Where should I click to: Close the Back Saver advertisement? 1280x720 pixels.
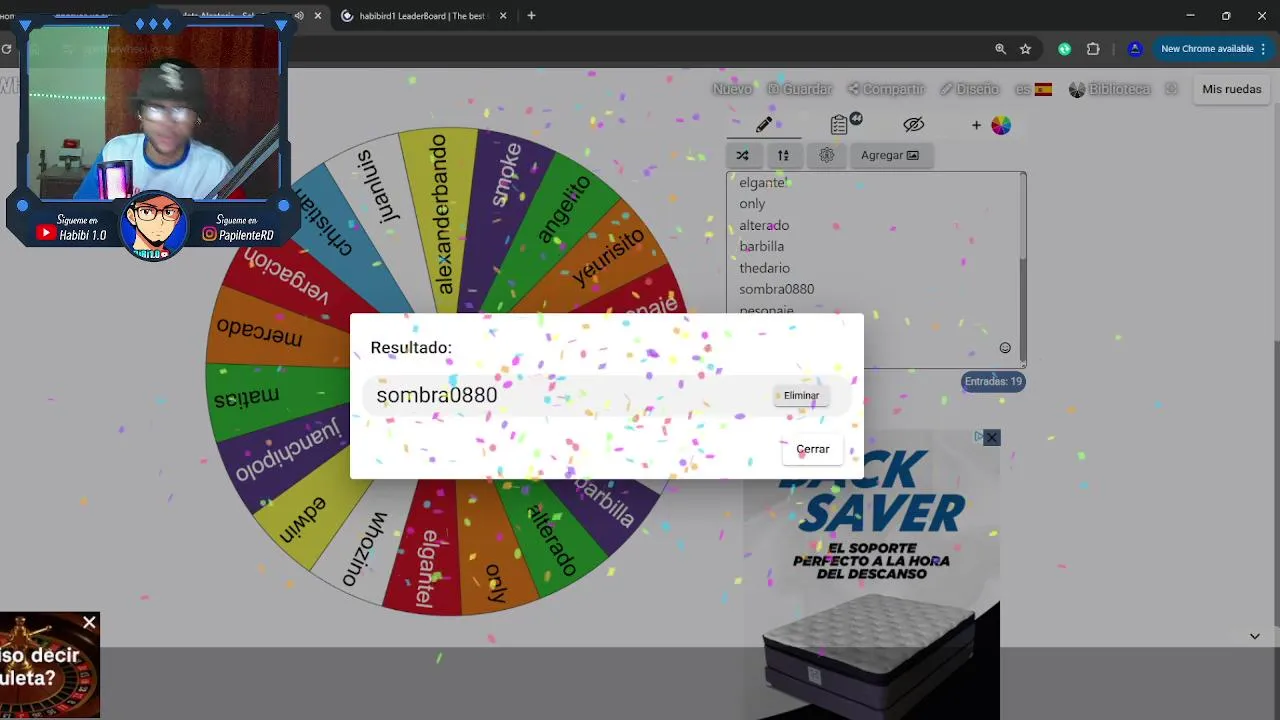click(x=991, y=437)
